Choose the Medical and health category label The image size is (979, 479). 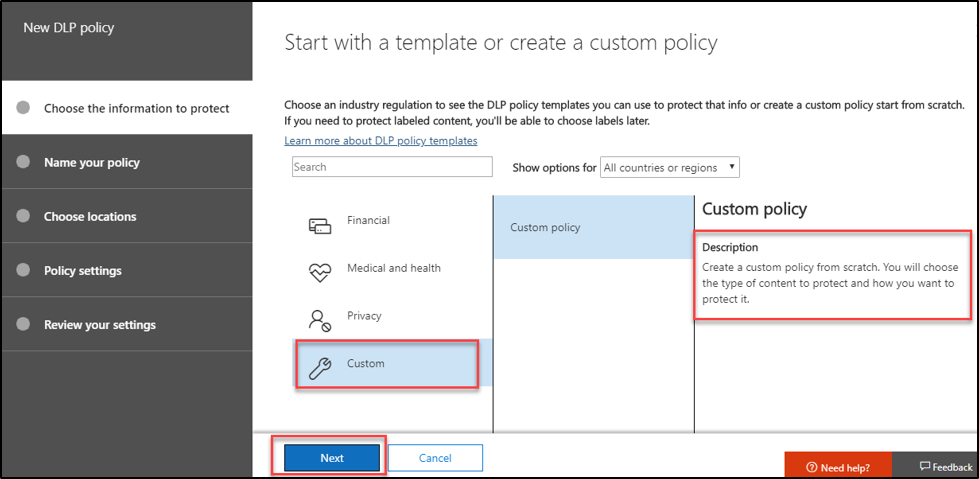[x=393, y=268]
